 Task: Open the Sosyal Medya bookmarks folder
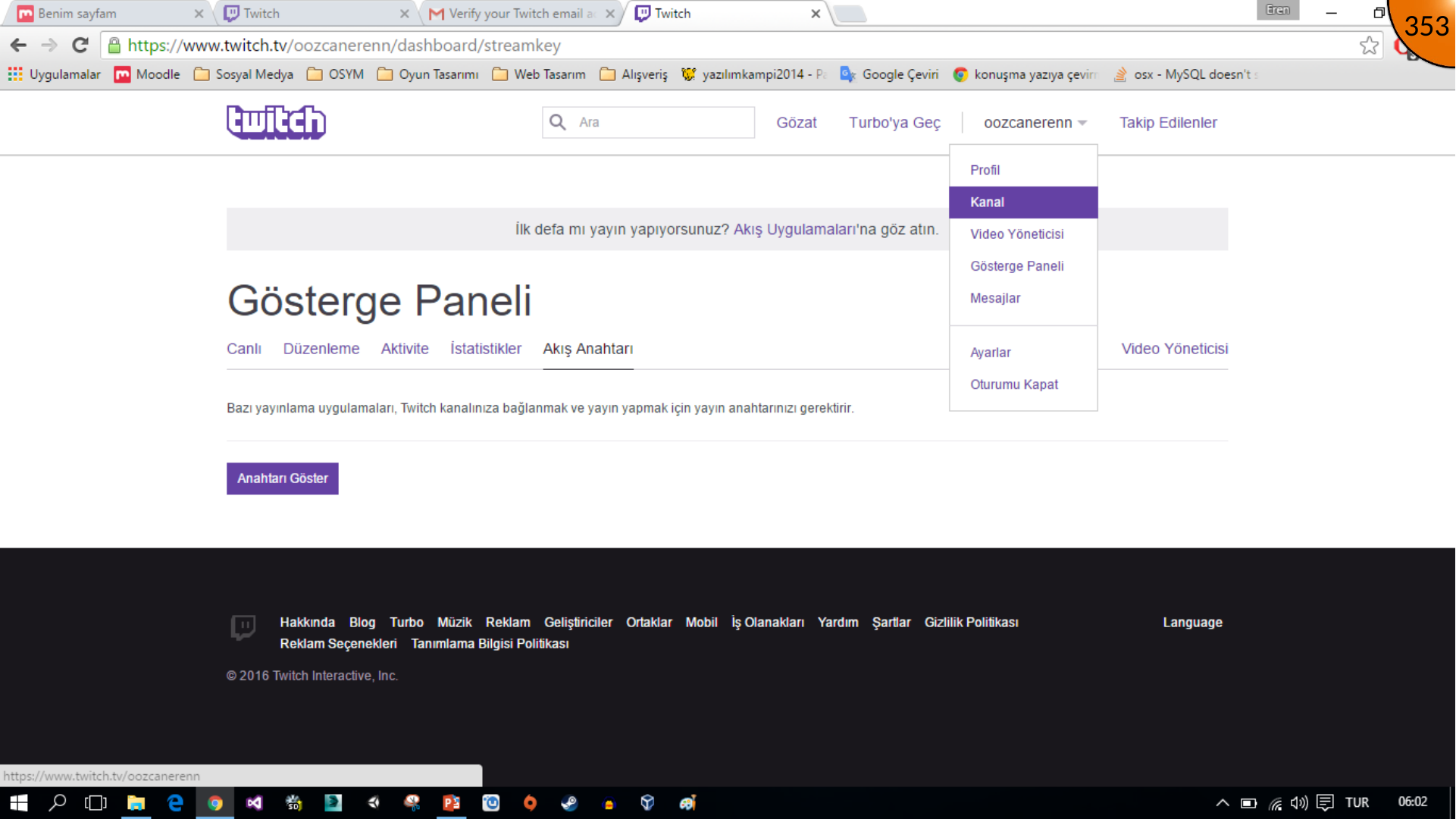(244, 74)
